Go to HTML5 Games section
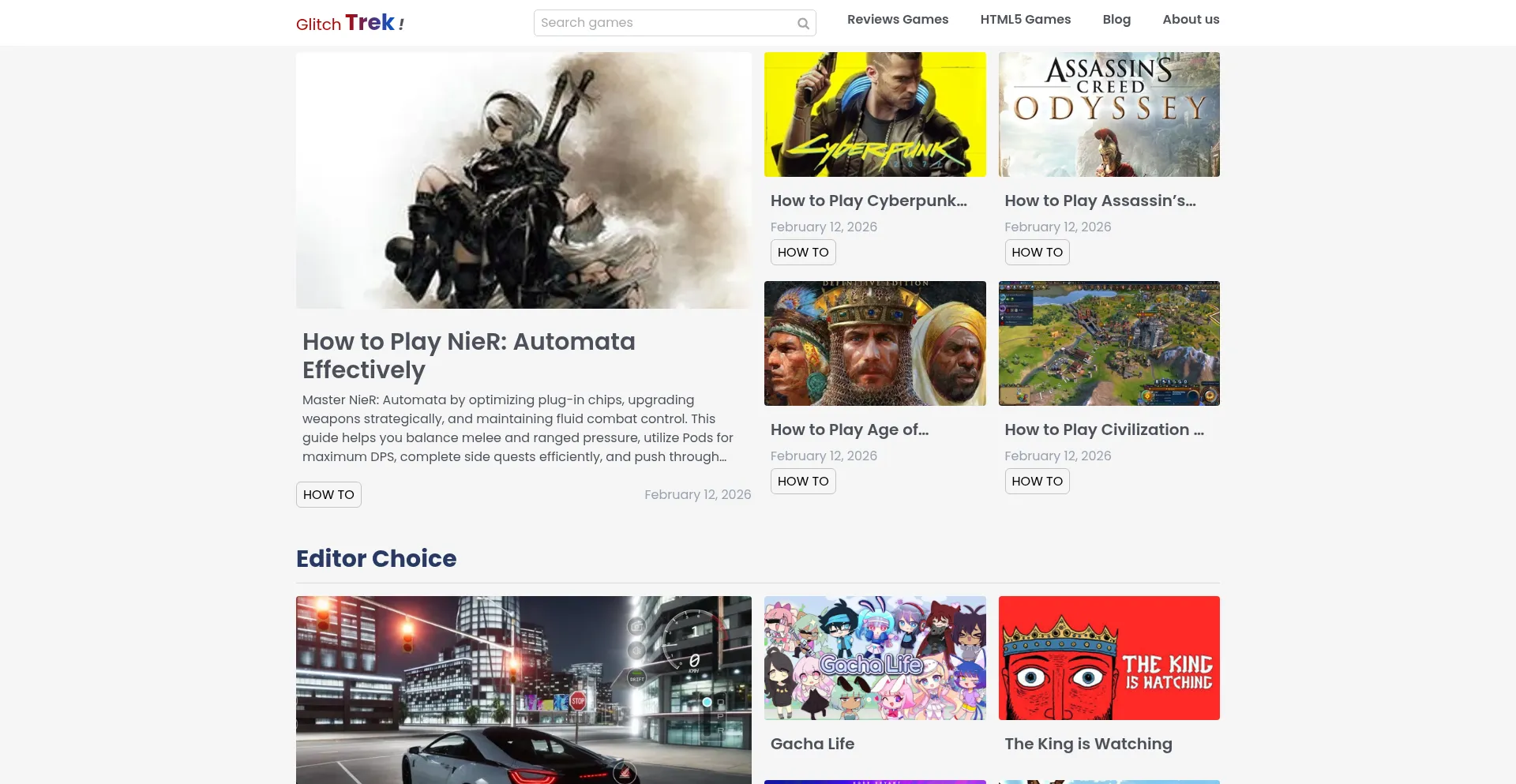This screenshot has height=784, width=1516. 1026,20
